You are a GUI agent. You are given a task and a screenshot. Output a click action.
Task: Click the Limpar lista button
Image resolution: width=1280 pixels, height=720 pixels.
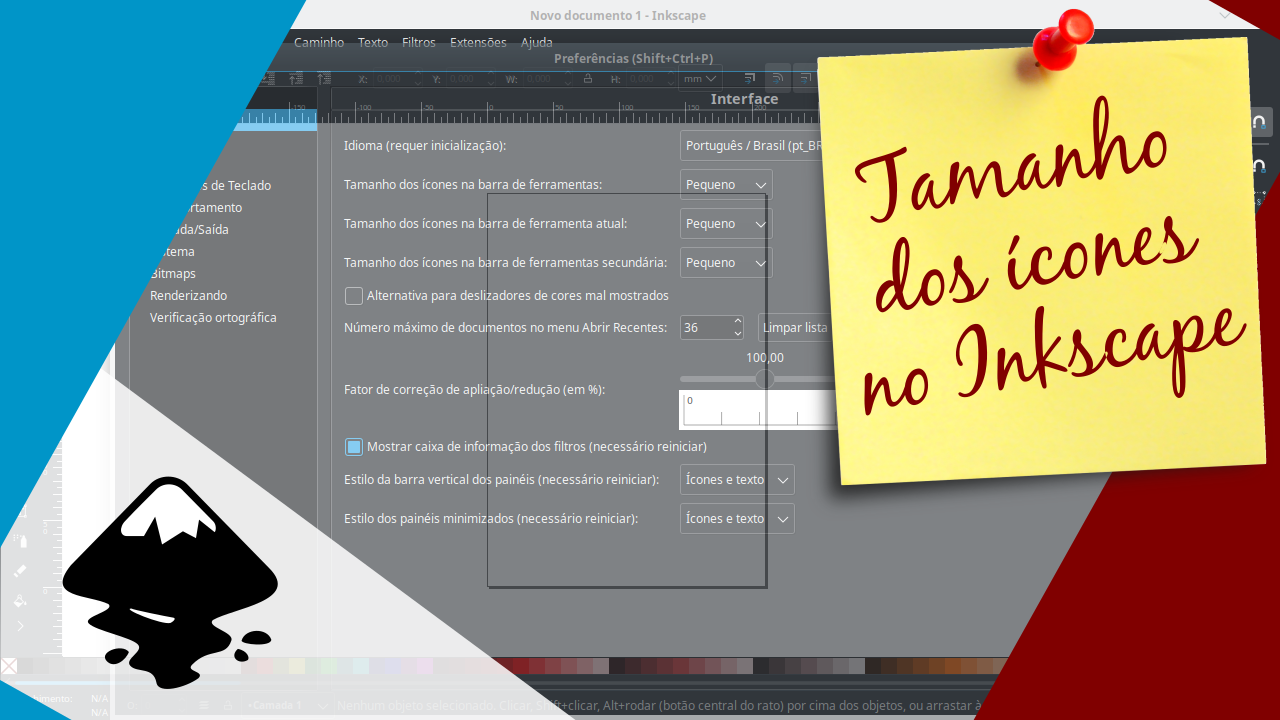coord(793,327)
